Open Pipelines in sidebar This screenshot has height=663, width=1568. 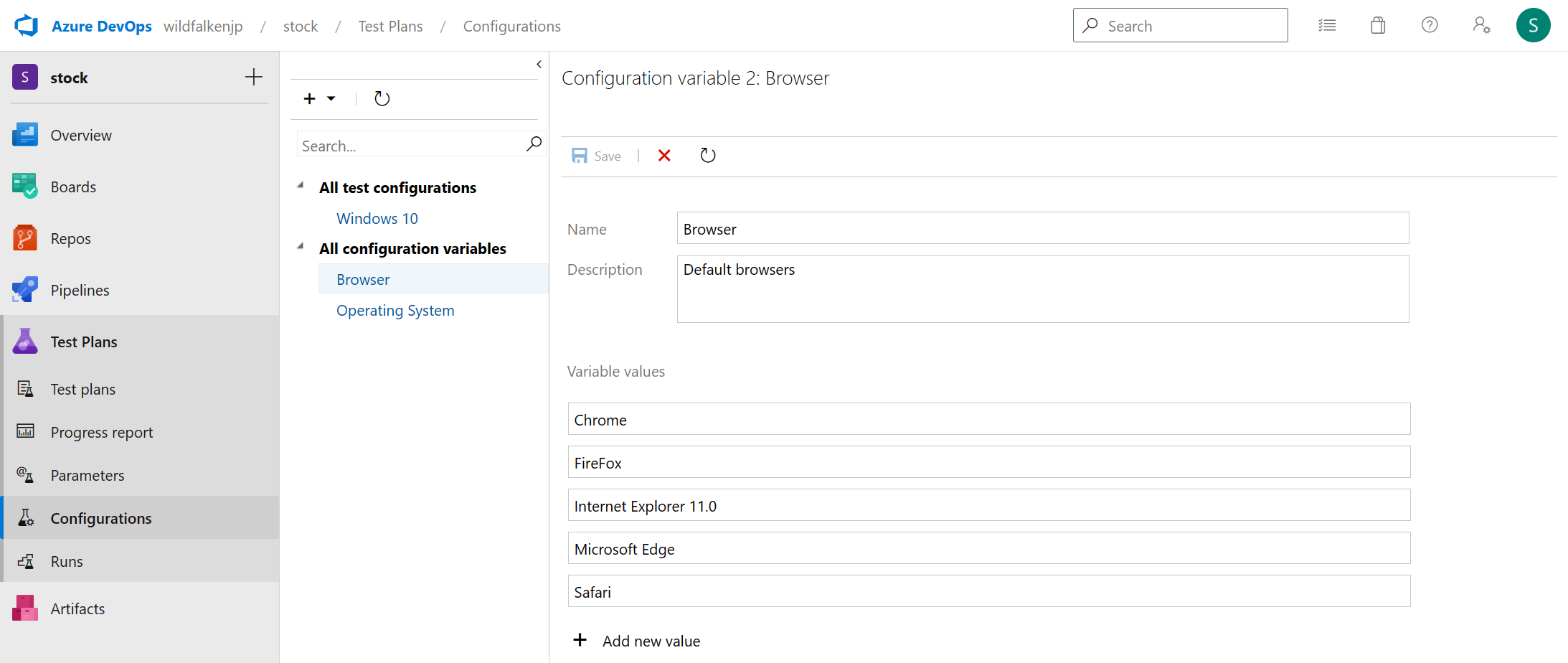tap(140, 290)
